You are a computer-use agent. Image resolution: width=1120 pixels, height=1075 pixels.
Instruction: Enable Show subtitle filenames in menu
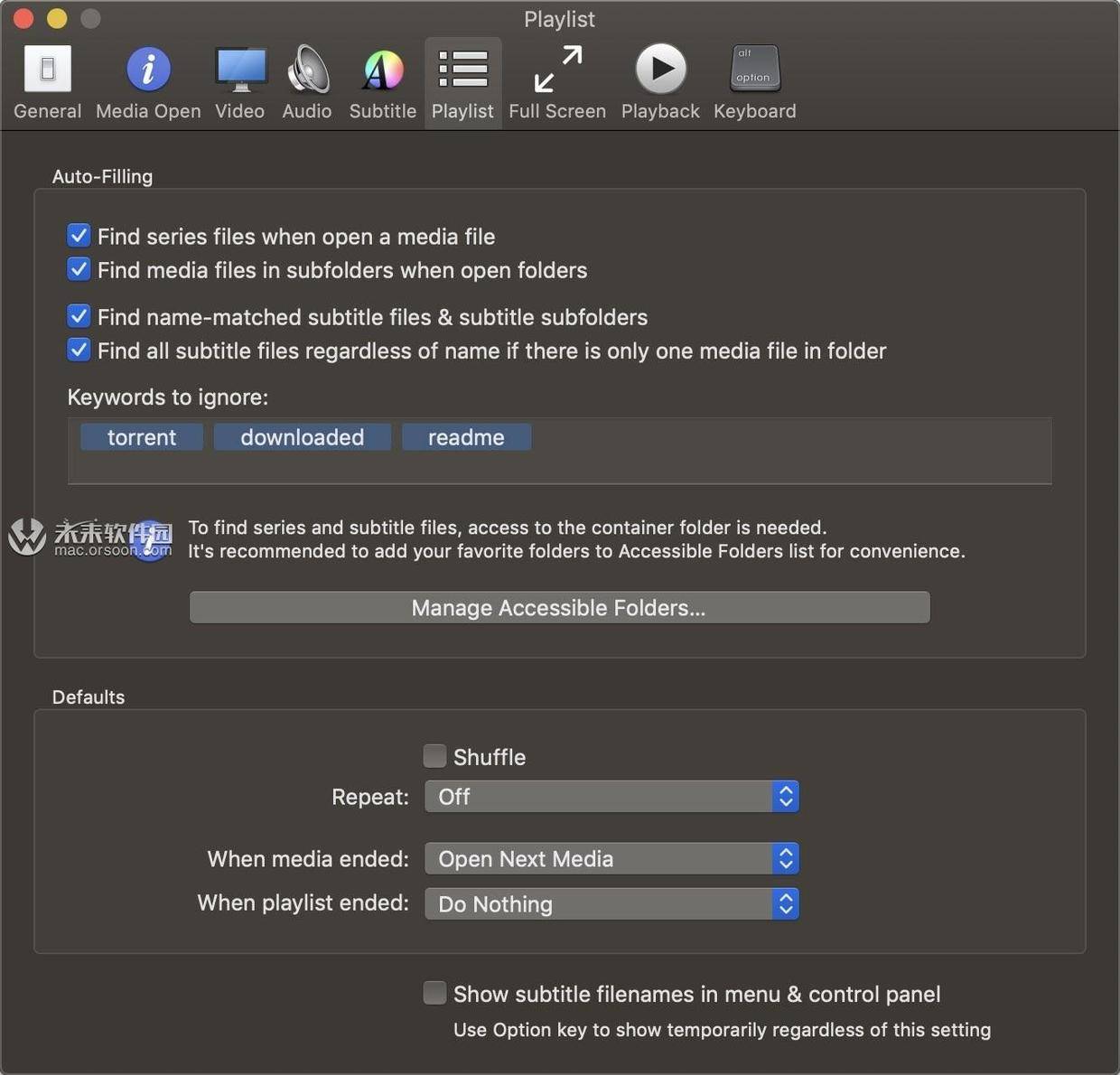435,994
